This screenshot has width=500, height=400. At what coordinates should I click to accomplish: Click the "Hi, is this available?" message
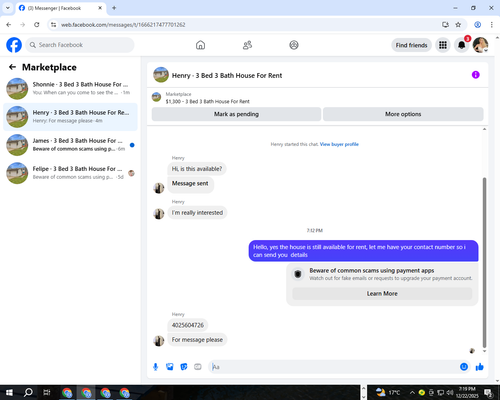[197, 169]
